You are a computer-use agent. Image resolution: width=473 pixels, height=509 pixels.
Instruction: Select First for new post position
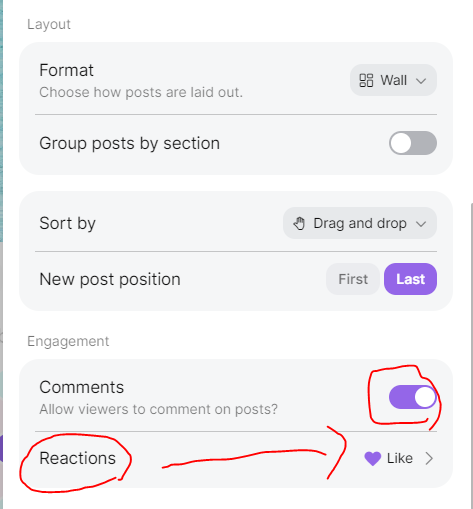coord(353,279)
